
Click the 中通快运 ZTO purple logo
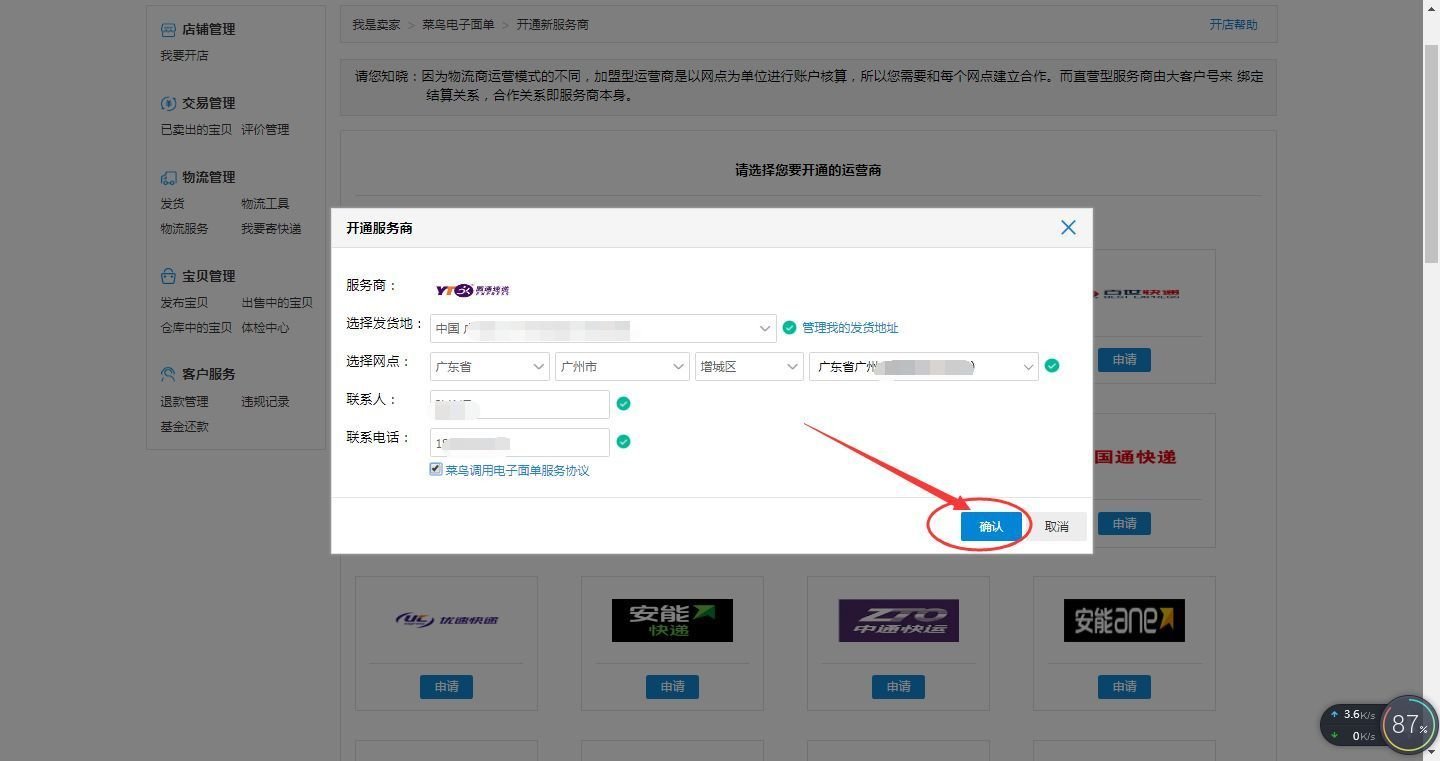click(898, 620)
